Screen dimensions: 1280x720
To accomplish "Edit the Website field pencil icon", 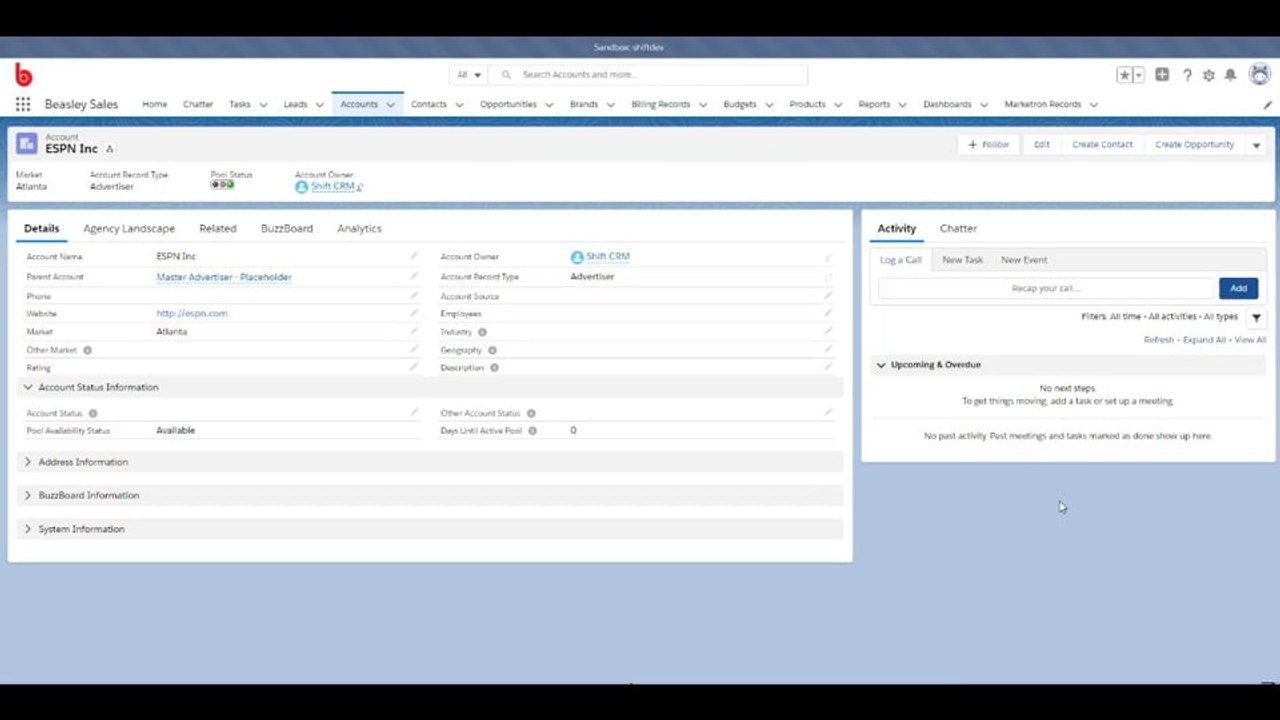I will pyautogui.click(x=414, y=314).
